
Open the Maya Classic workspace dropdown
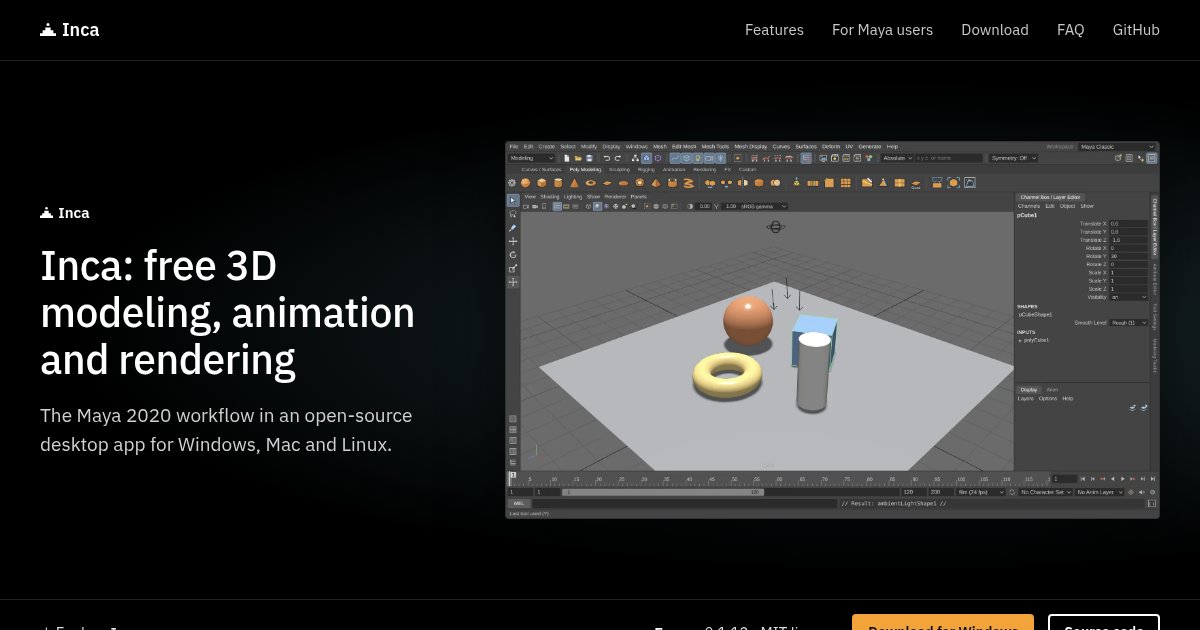1117,147
